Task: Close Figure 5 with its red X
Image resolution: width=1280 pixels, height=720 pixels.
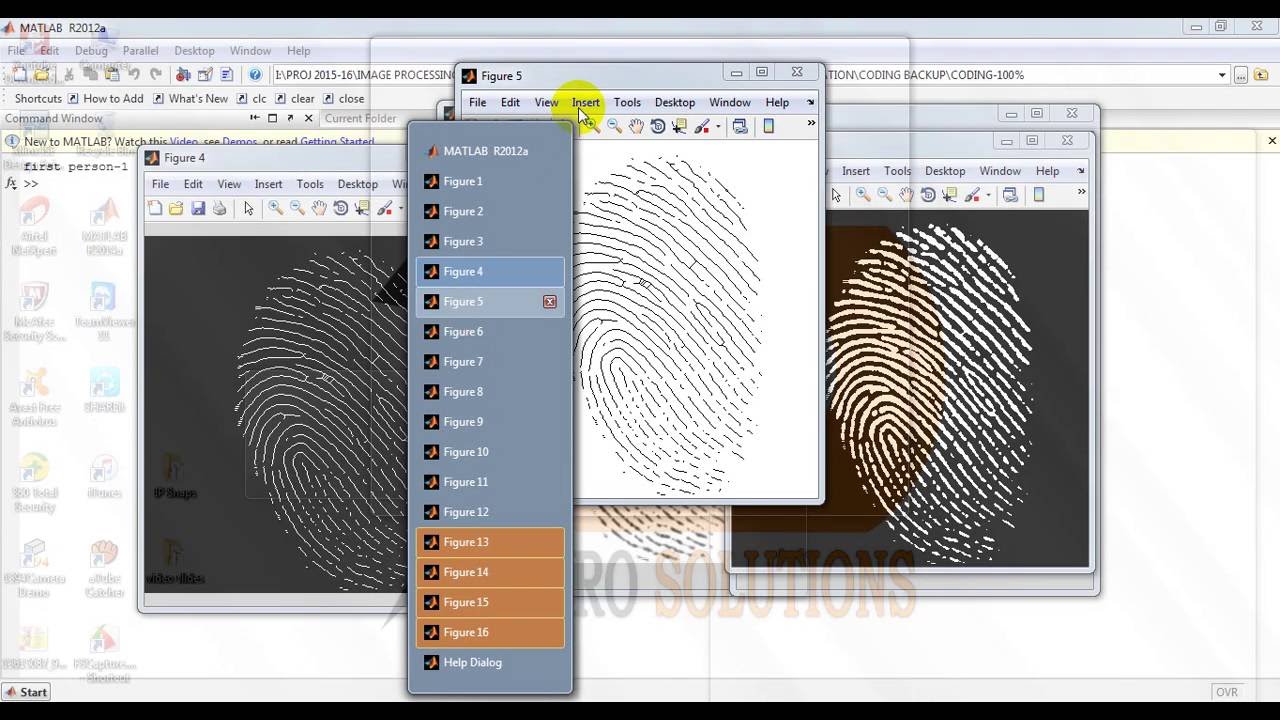Action: point(550,301)
